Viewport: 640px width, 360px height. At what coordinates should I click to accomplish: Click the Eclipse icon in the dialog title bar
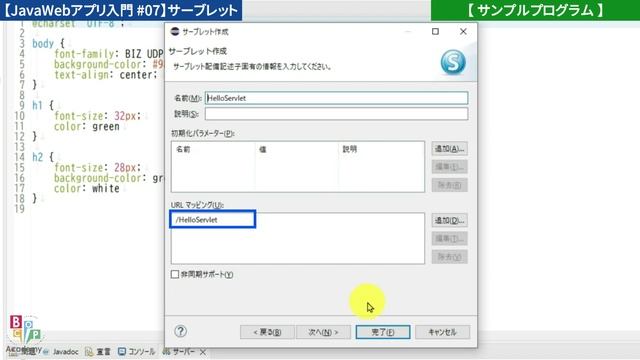(175, 31)
